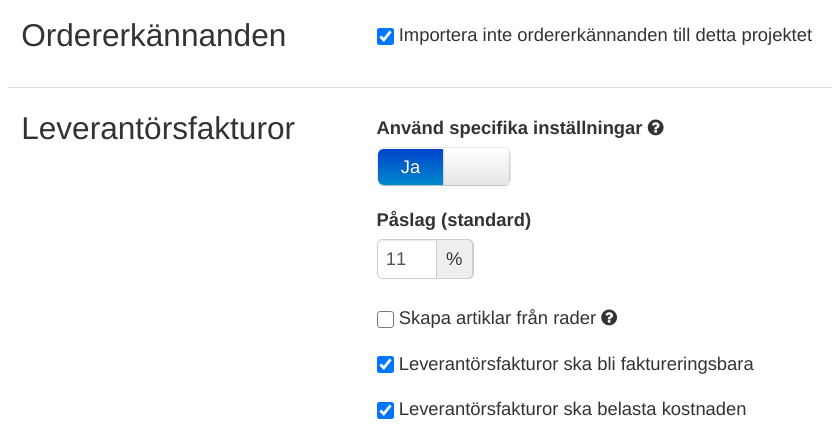Screen dimensions: 832x447
Task: Click the 'Leverantörsfakturor ska bli faktureringsbara' label text
Action: click(x=575, y=364)
